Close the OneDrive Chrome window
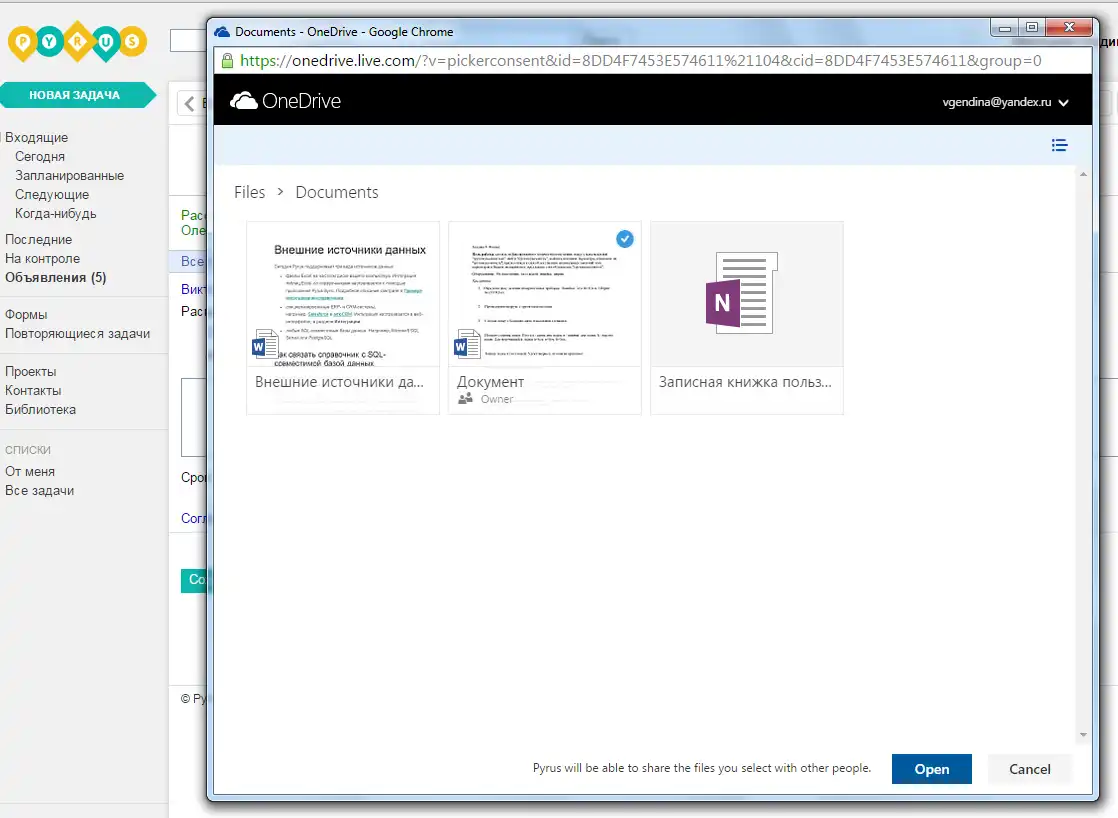 [x=1069, y=28]
